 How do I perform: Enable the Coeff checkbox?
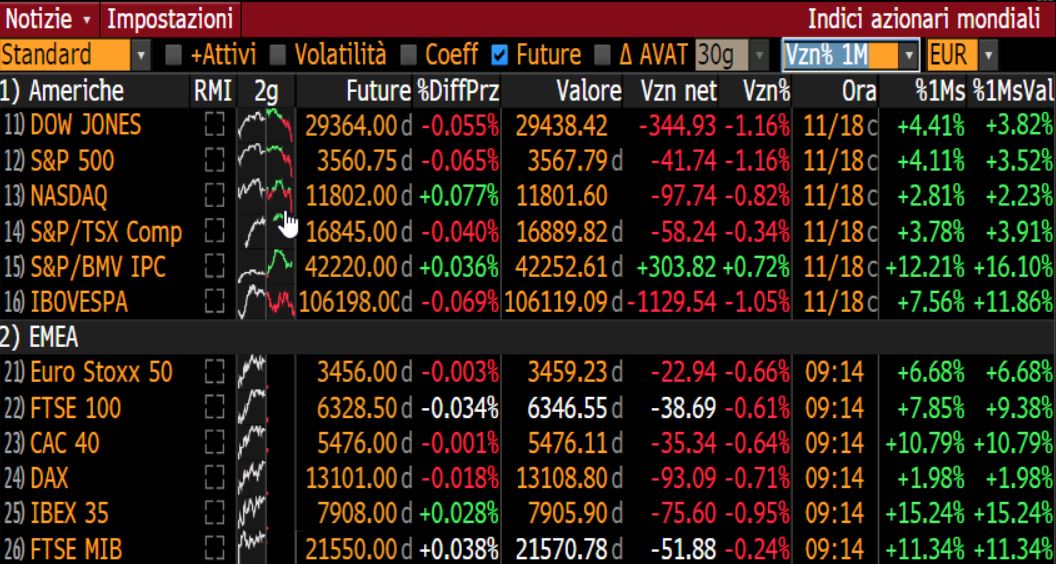click(409, 55)
